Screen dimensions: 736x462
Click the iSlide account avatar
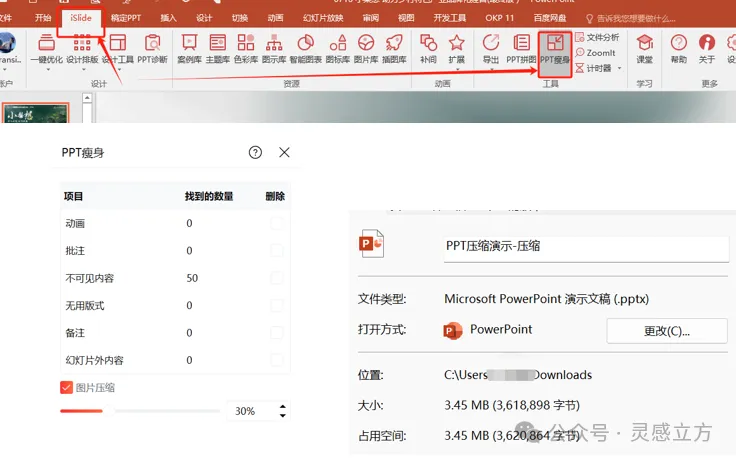coord(8,43)
